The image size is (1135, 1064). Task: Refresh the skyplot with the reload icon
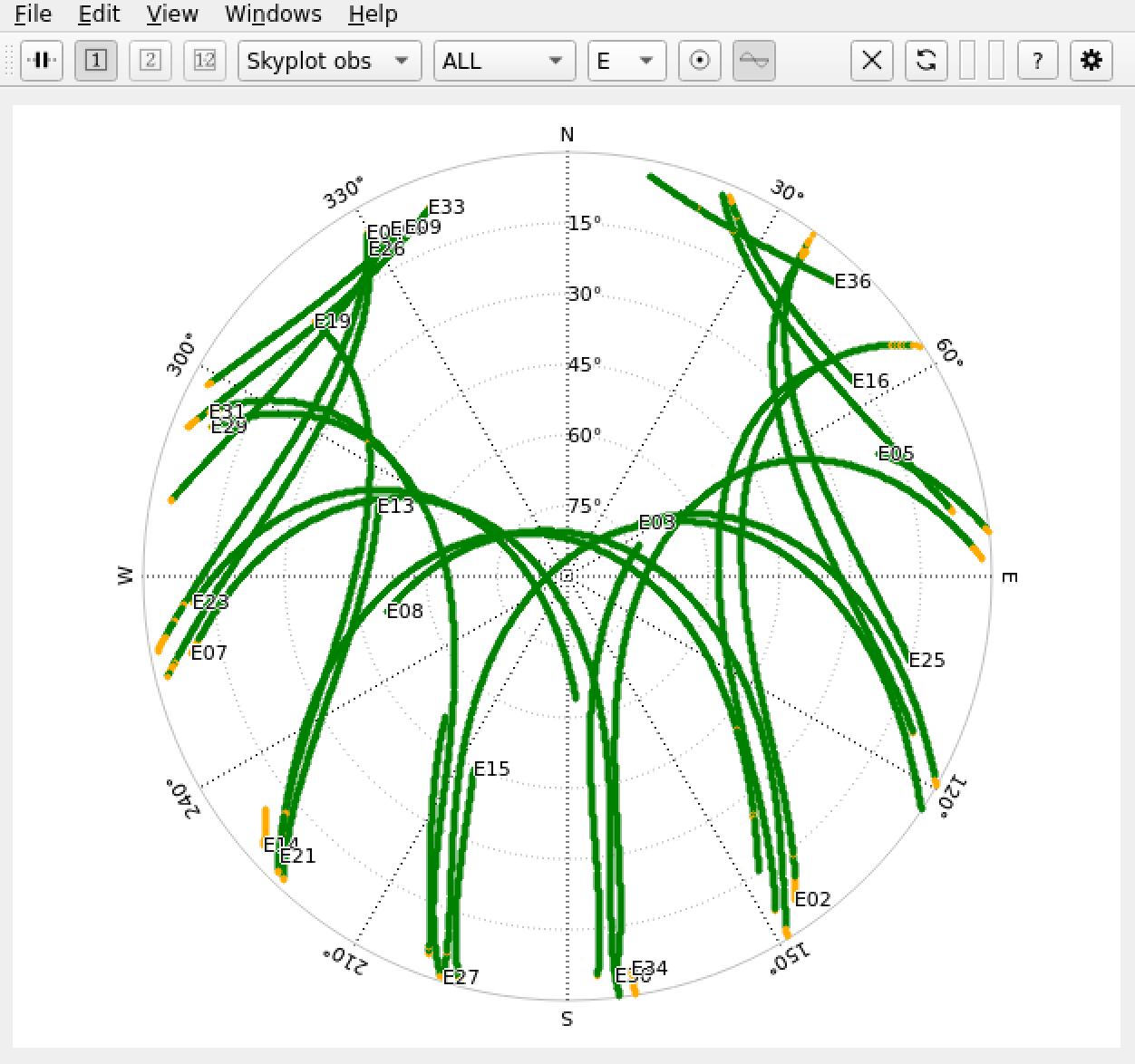(x=926, y=61)
